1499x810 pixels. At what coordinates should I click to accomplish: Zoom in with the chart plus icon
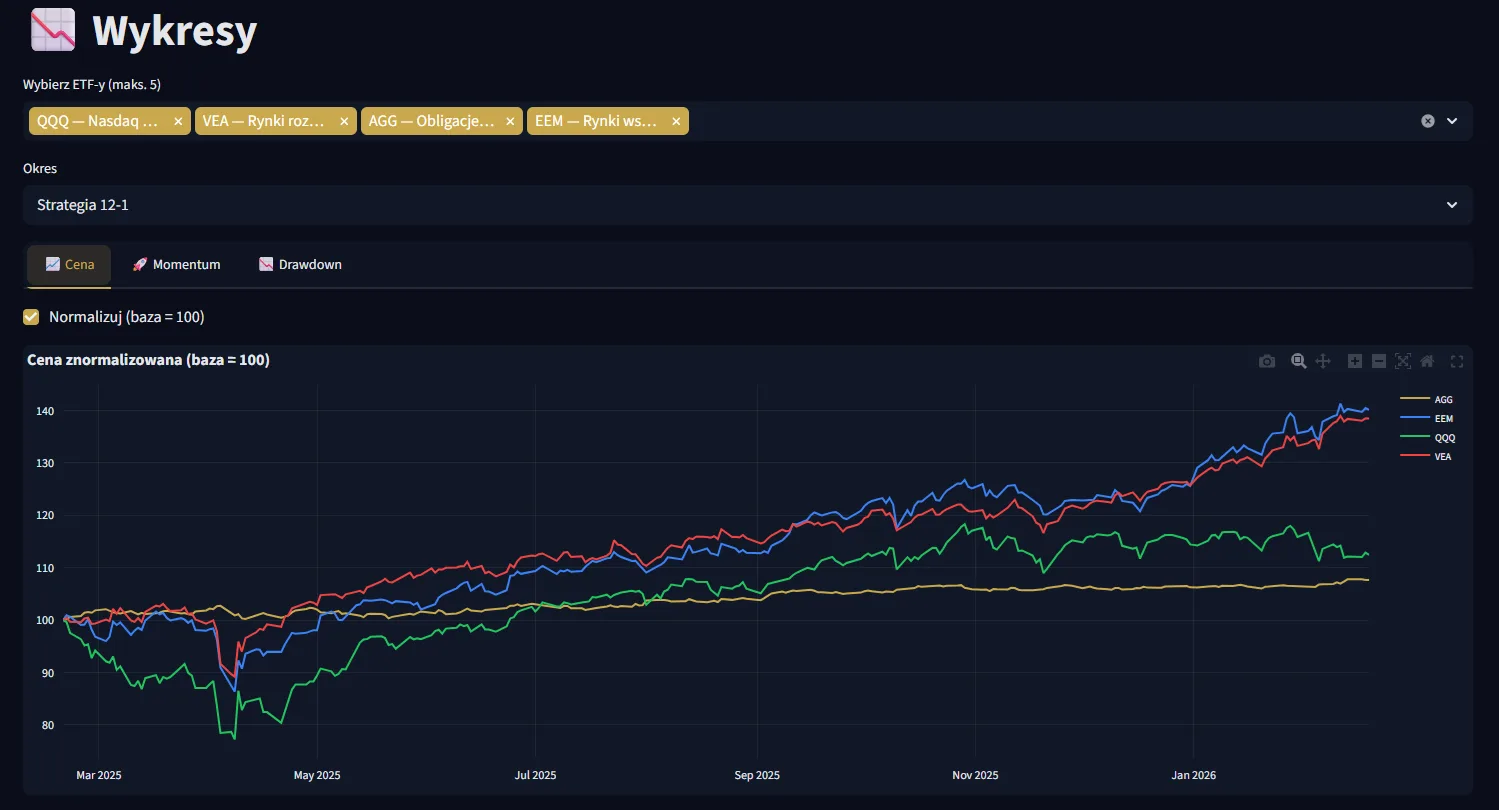[1355, 361]
